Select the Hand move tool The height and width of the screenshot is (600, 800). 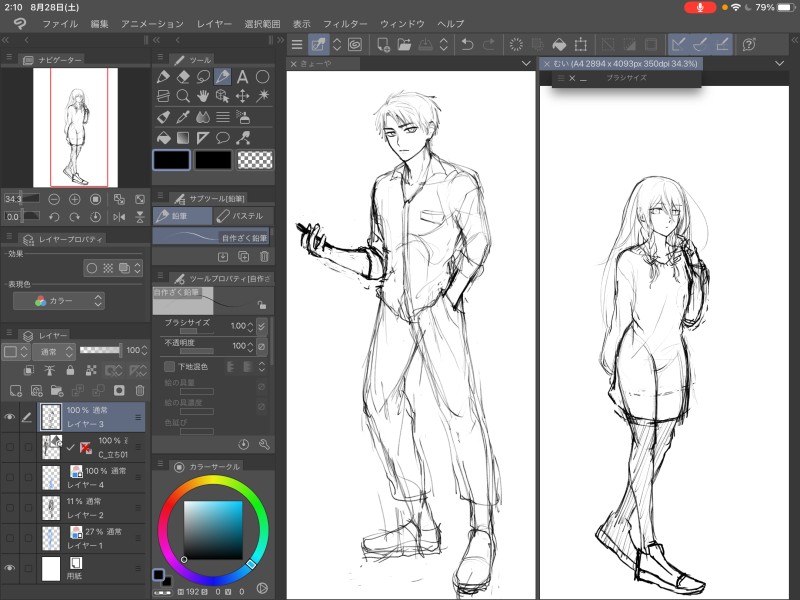tap(203, 97)
